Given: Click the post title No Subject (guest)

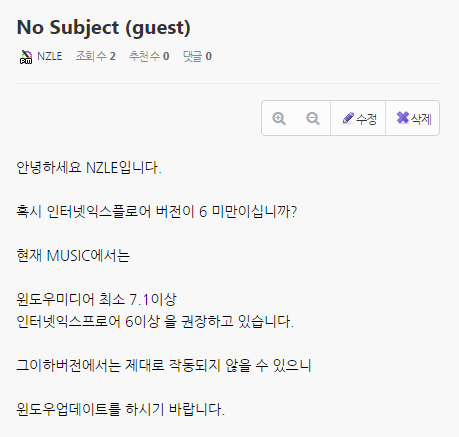Looking at the screenshot, I should (104, 28).
